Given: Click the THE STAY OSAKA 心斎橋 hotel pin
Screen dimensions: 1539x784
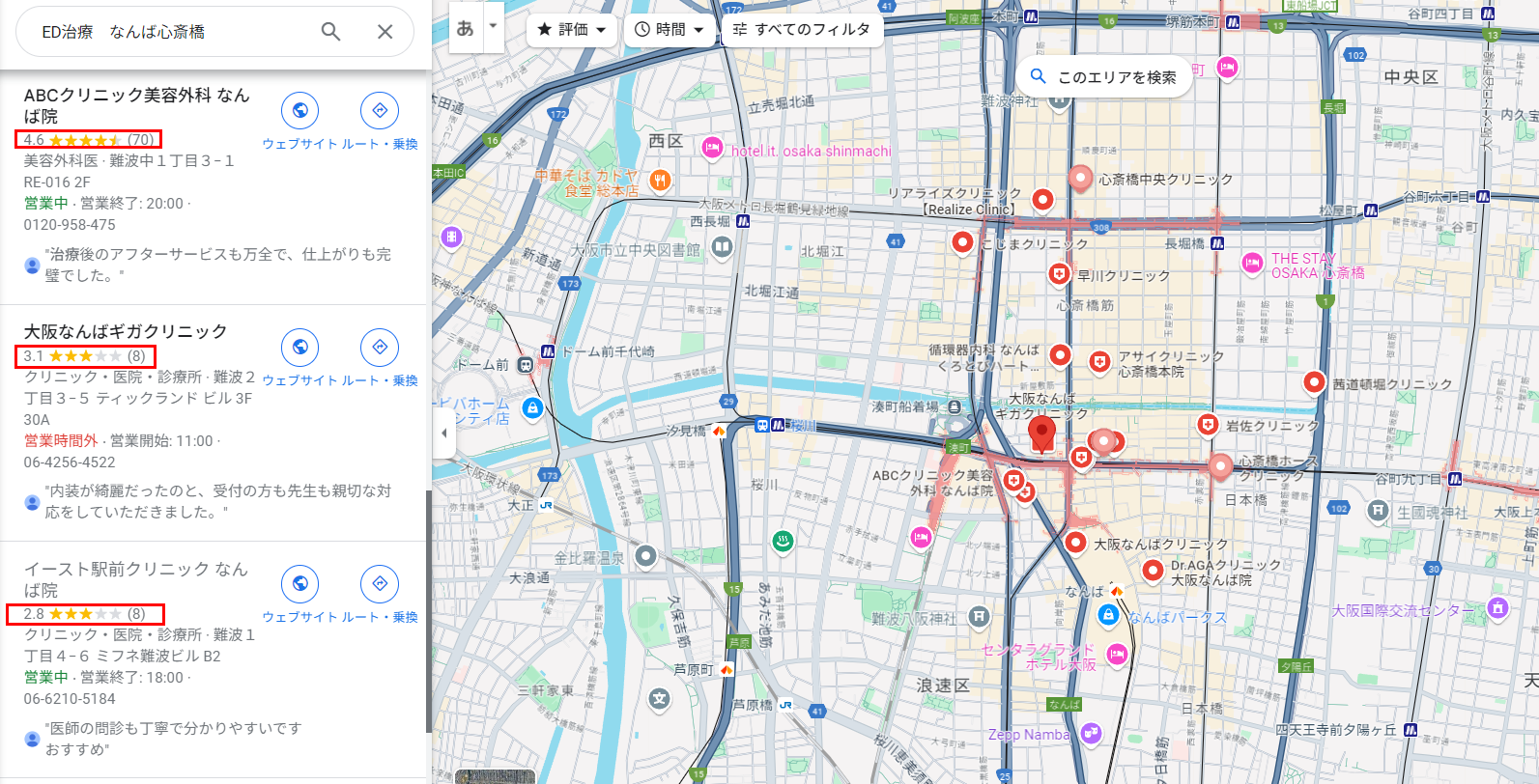Looking at the screenshot, I should coord(1252,263).
